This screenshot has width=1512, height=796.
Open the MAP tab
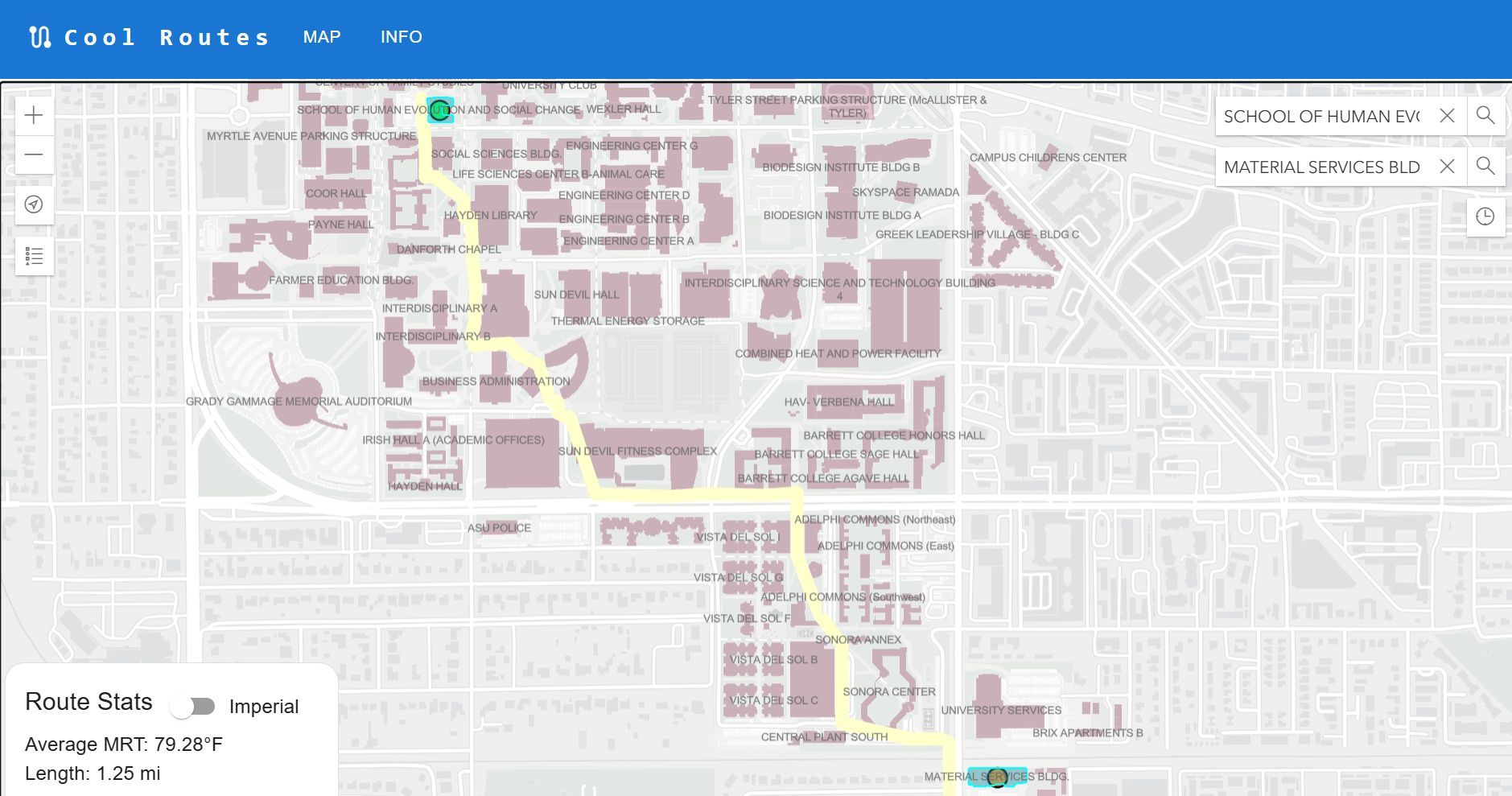[x=322, y=37]
